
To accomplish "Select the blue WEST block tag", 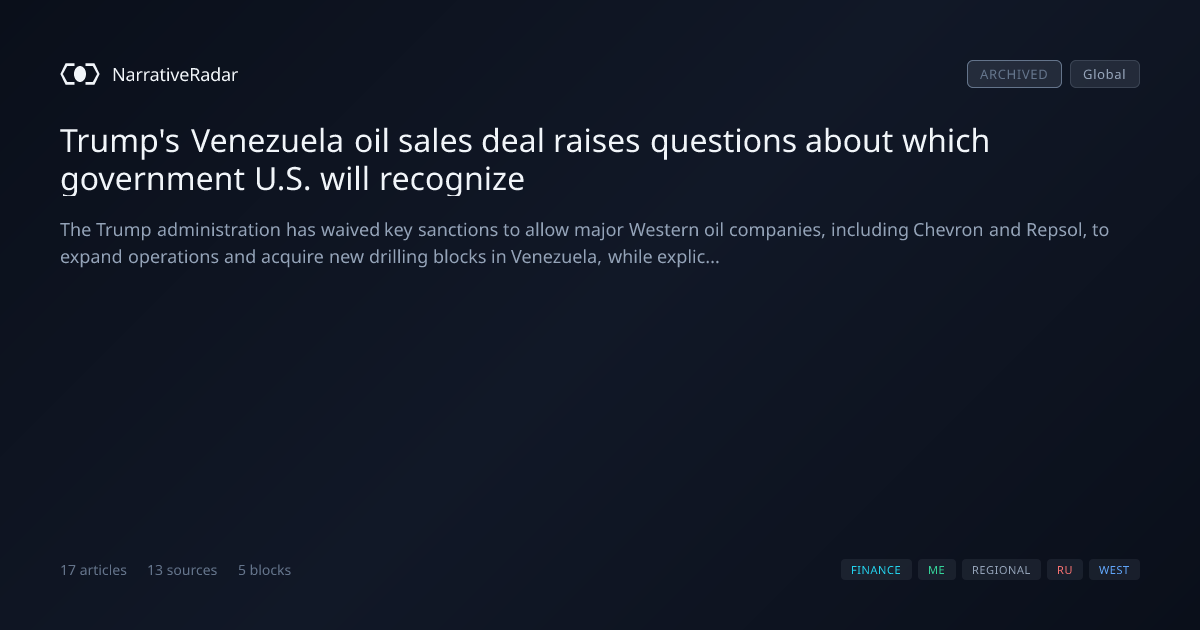I will [1114, 570].
